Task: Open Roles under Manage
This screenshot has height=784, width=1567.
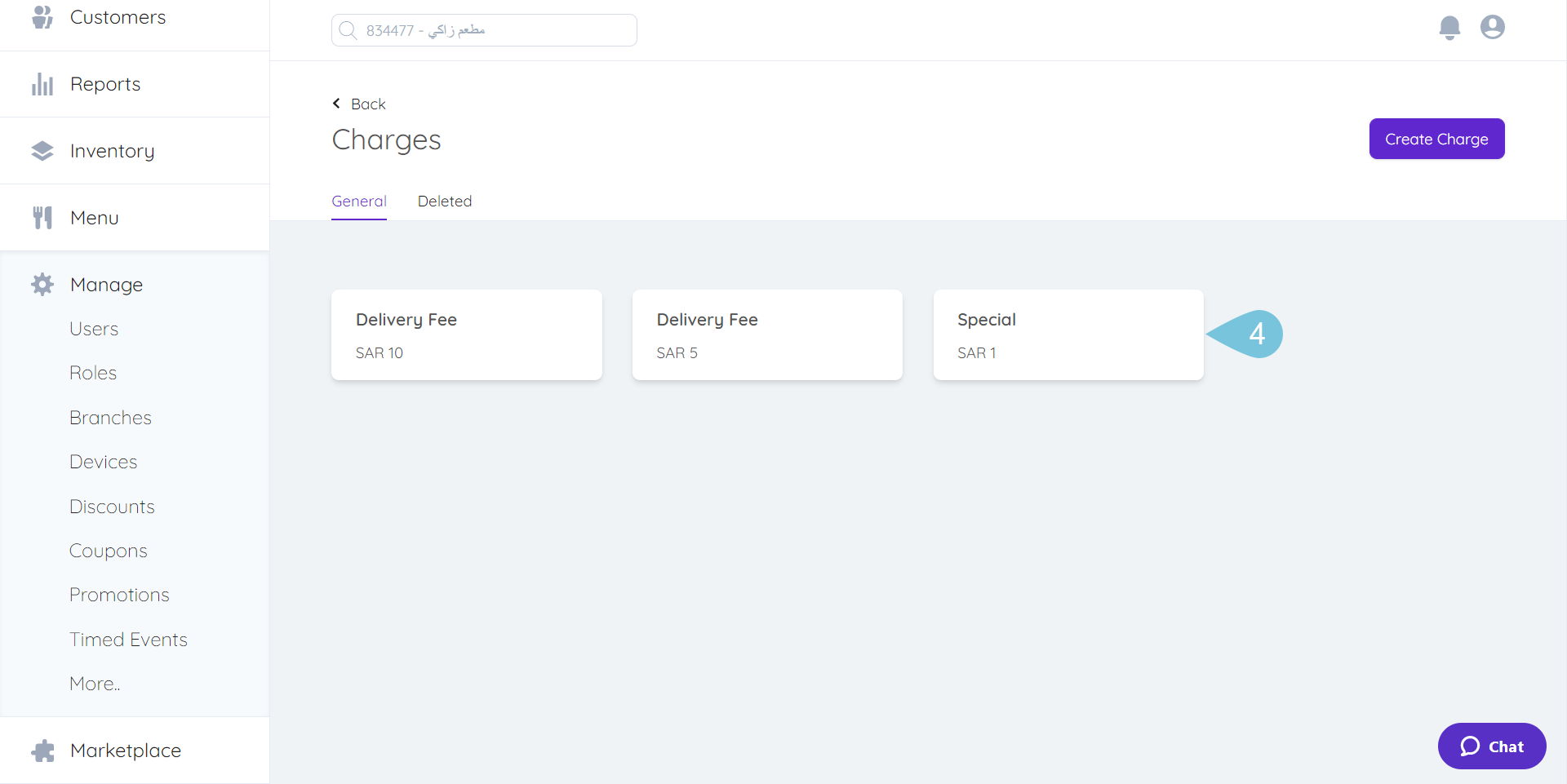Action: [x=93, y=373]
